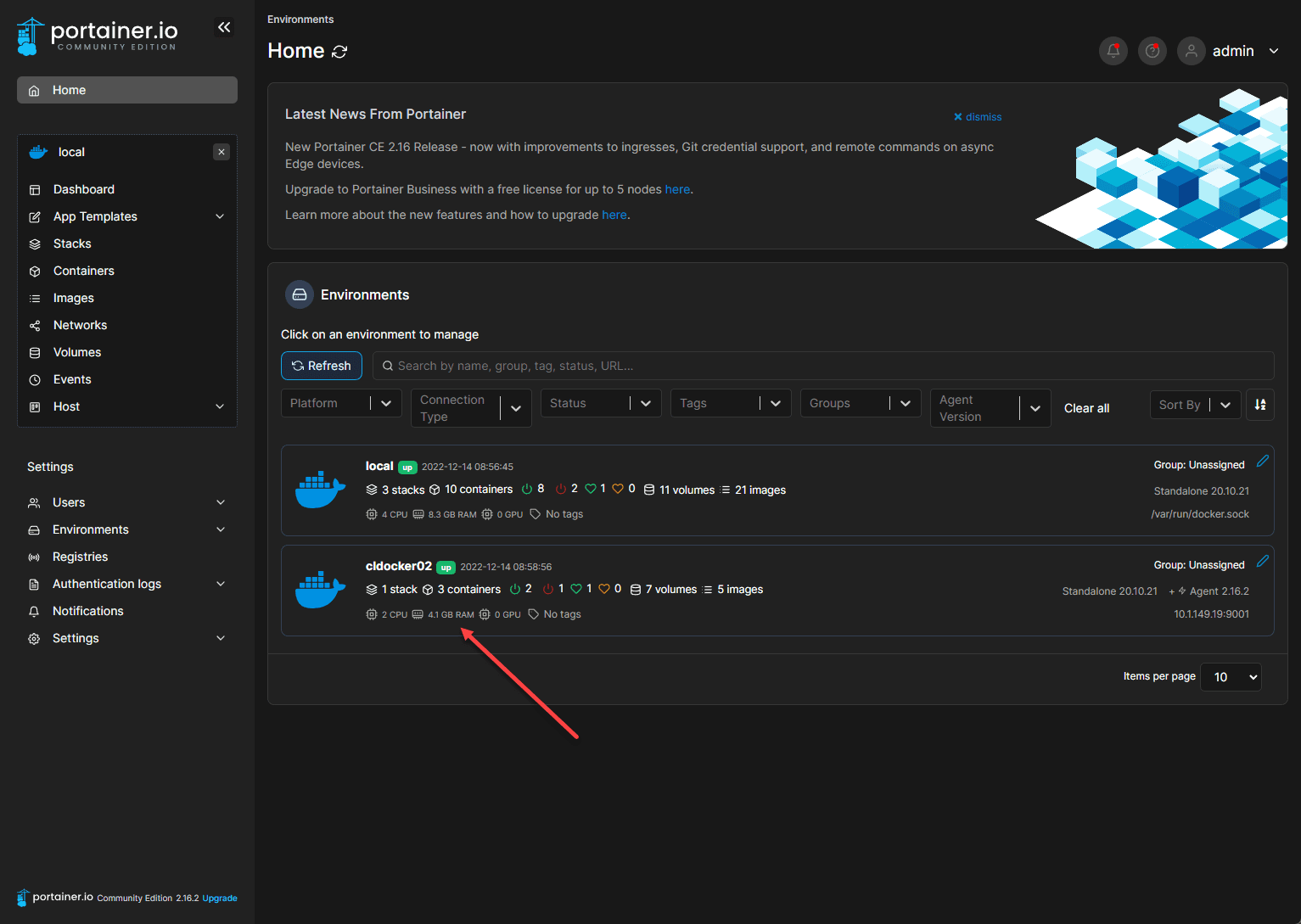Screen dimensions: 1301x924
Task: Expand the Settings submenu chevron
Action: coord(221,638)
